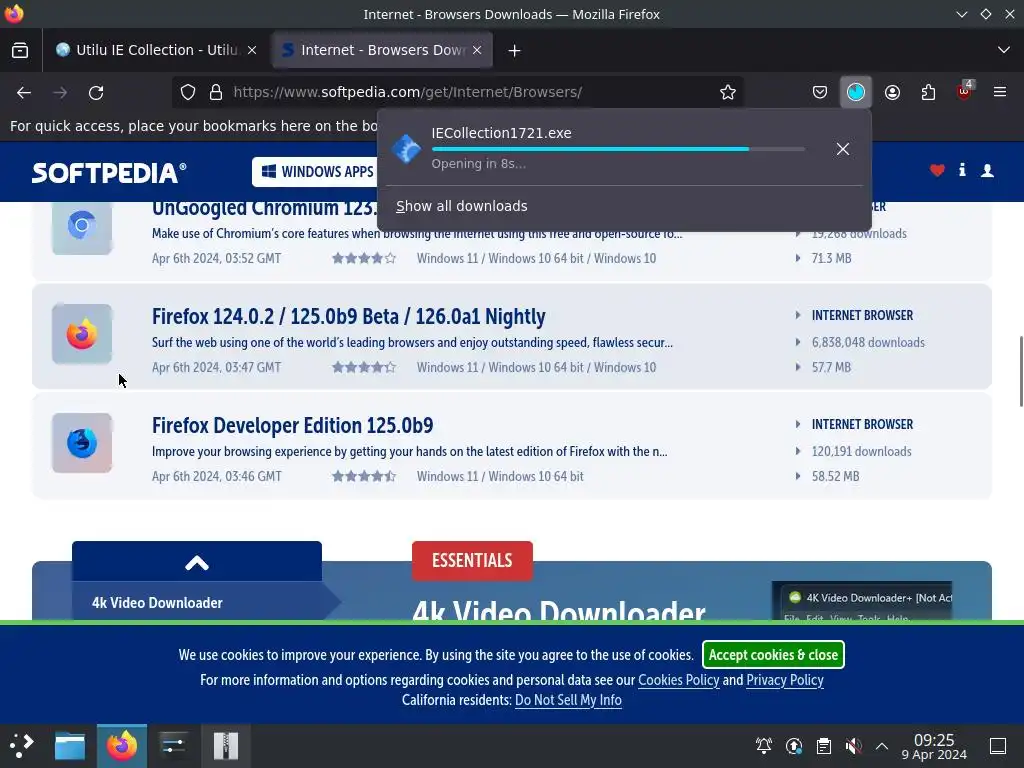Cancel the IECollection1721.exe download
The width and height of the screenshot is (1024, 768).
pyautogui.click(x=842, y=149)
